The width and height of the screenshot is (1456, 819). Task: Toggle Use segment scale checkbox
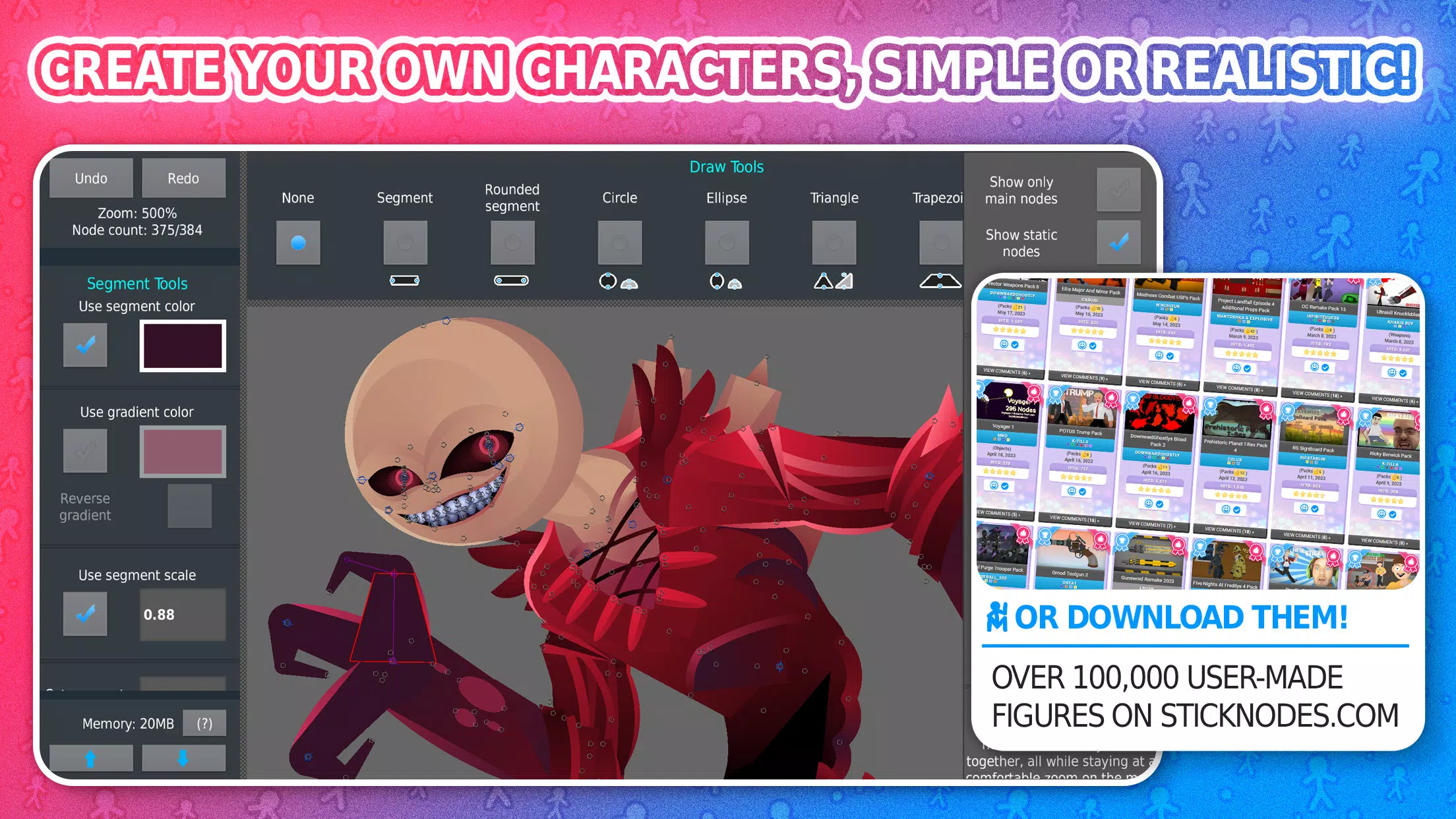pos(86,614)
